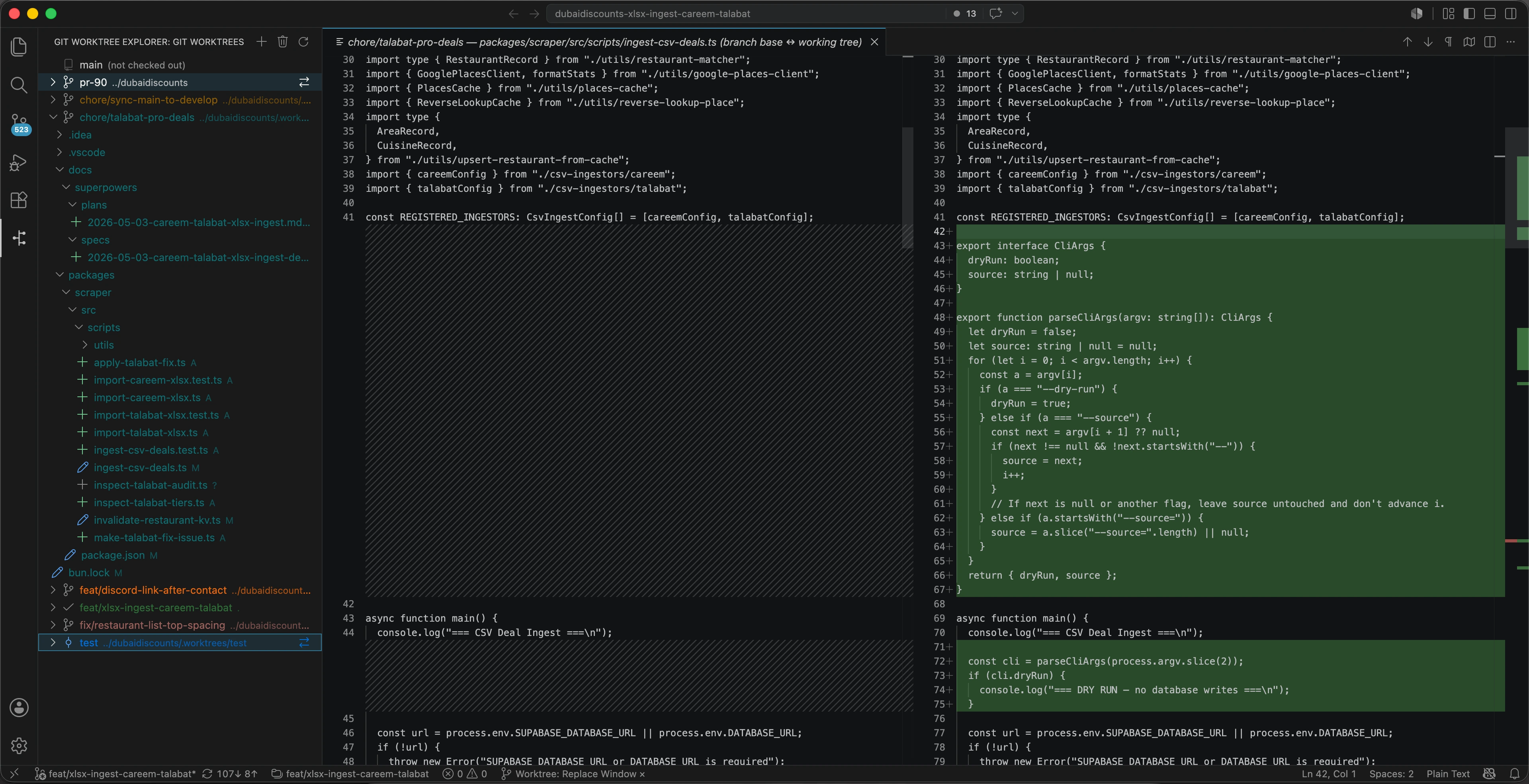Click the map icon in the diff toolbar

(1469, 41)
